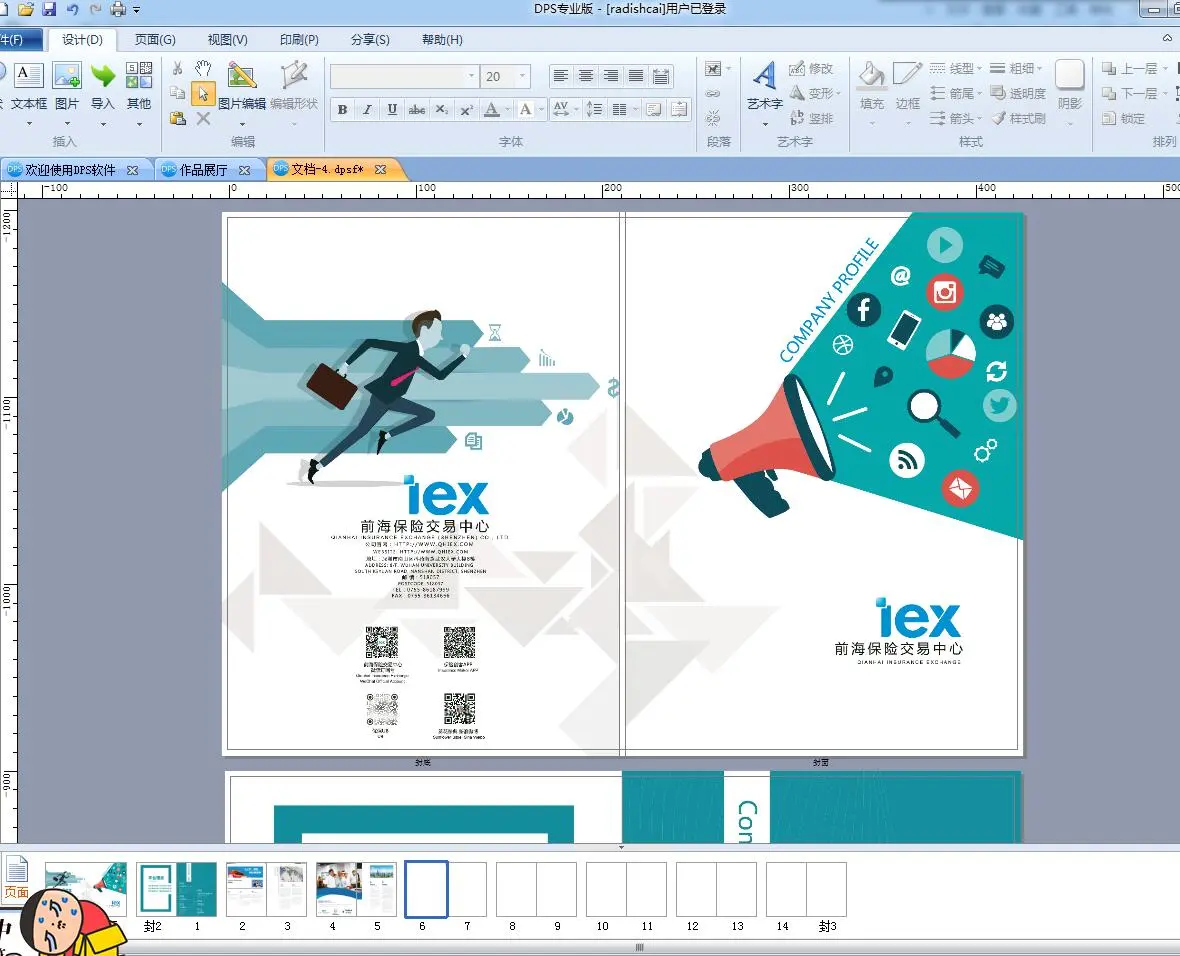Open the font size dropdown

pos(522,77)
